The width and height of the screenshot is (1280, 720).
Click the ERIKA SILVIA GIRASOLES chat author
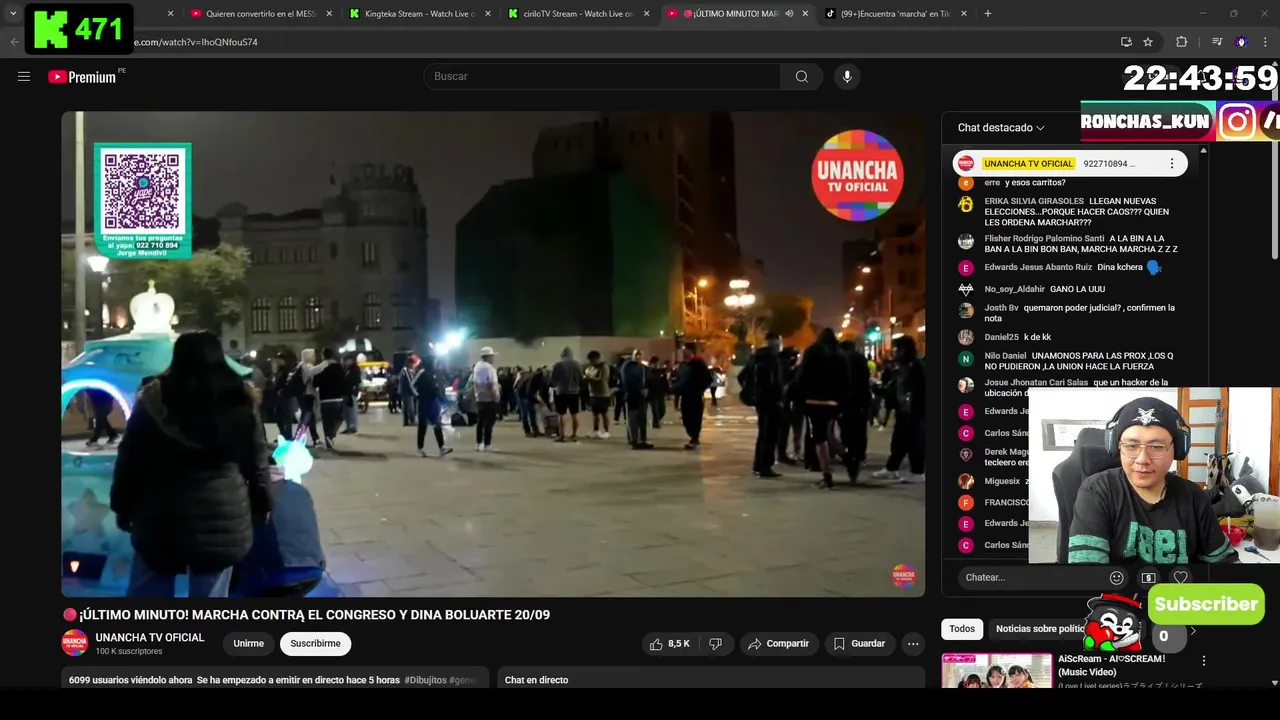click(x=1034, y=201)
